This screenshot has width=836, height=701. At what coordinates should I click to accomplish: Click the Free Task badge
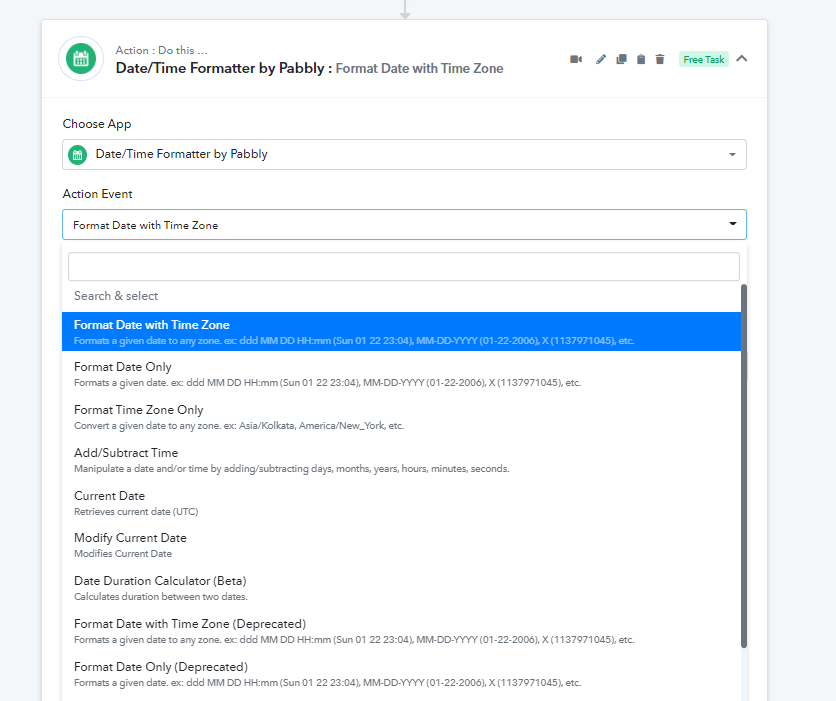coord(704,59)
